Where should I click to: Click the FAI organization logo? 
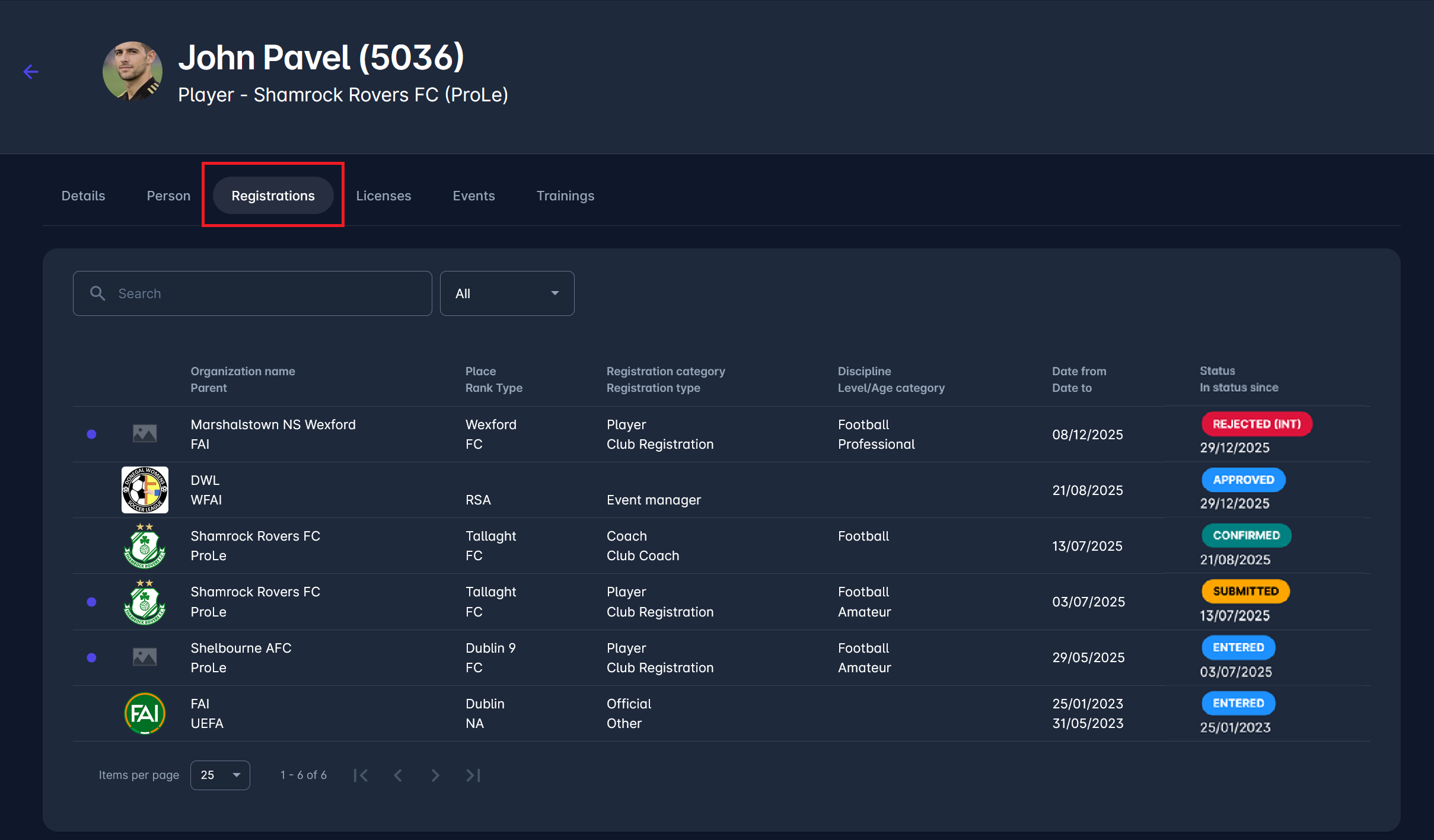[x=145, y=713]
